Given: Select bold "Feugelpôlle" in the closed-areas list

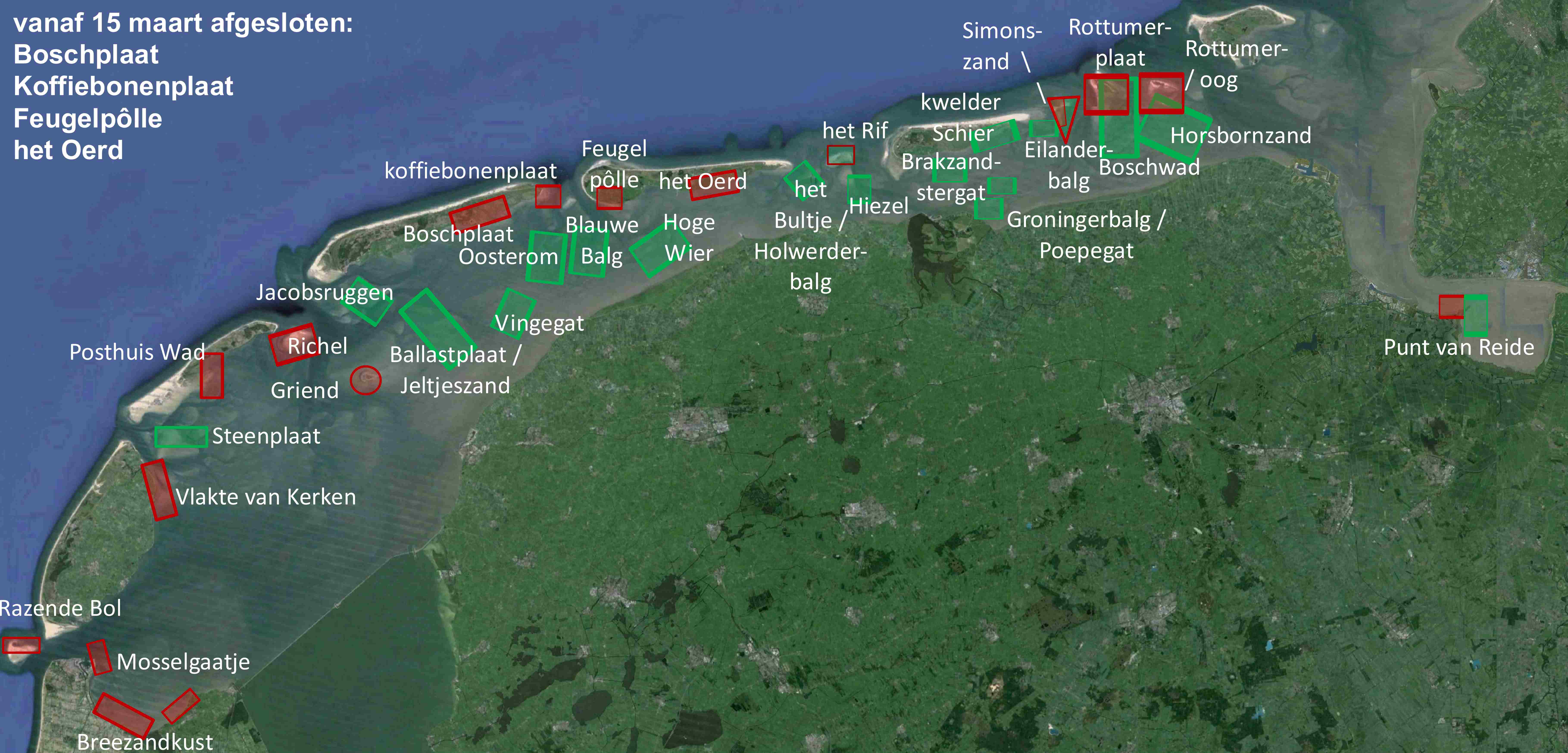Looking at the screenshot, I should click(88, 119).
